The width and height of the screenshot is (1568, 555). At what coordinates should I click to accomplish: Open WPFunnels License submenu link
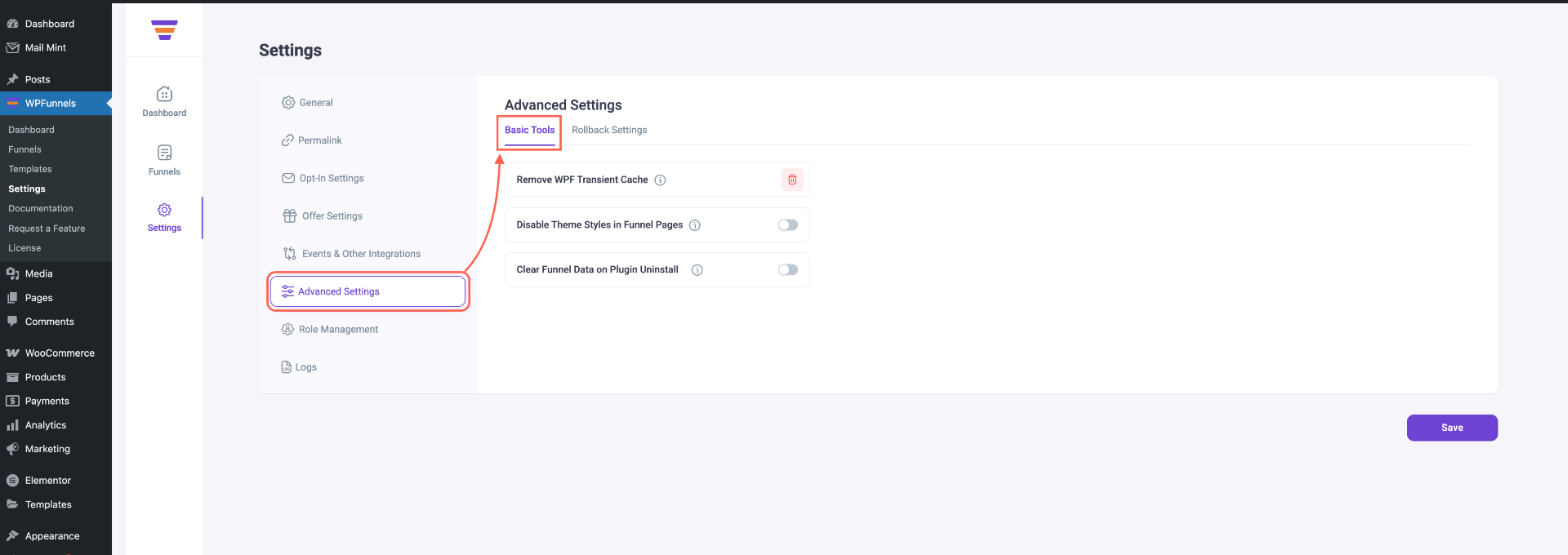click(24, 248)
